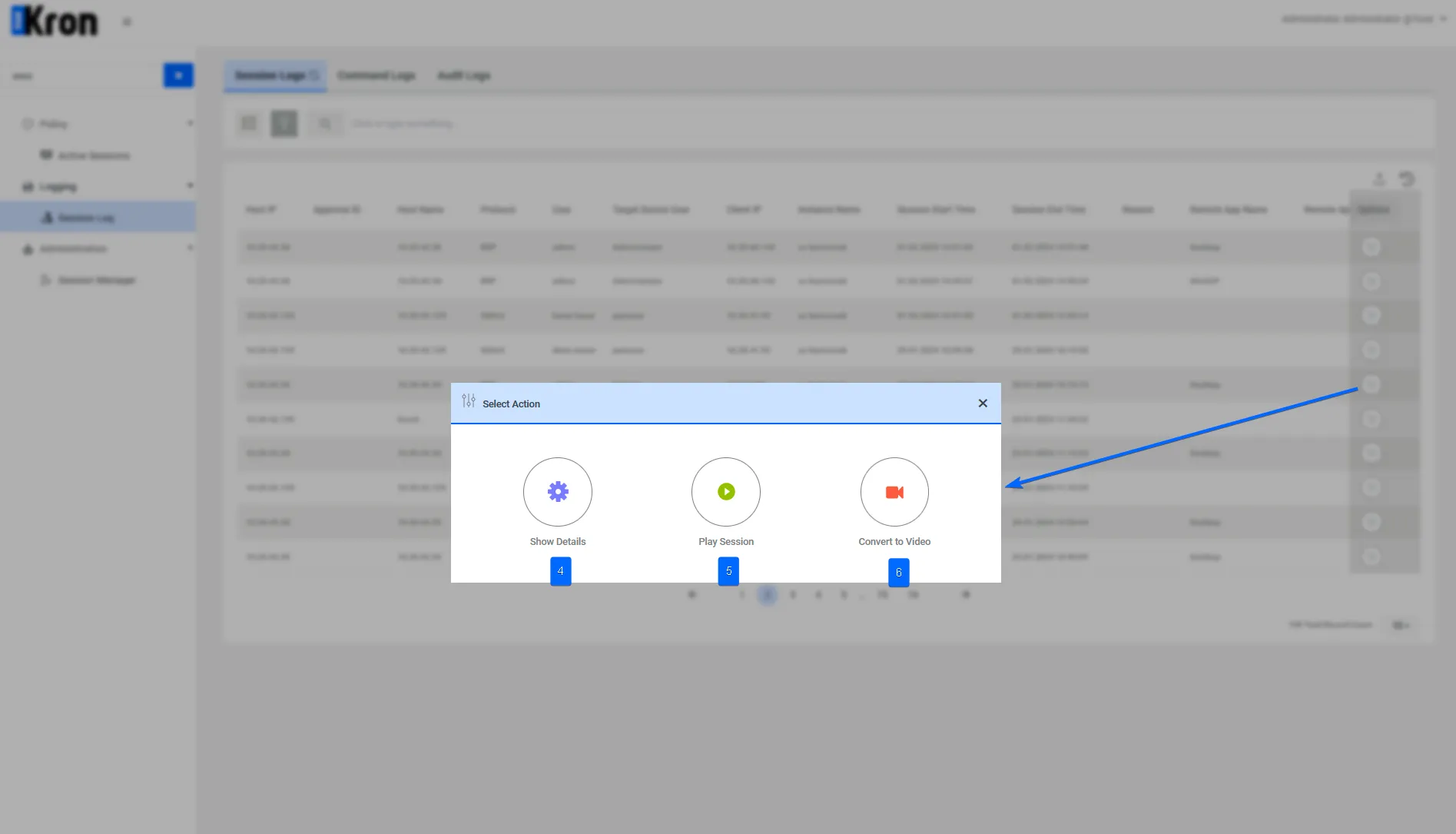1456x834 pixels.
Task: Open the user account menu dropdown
Action: [x=1364, y=18]
